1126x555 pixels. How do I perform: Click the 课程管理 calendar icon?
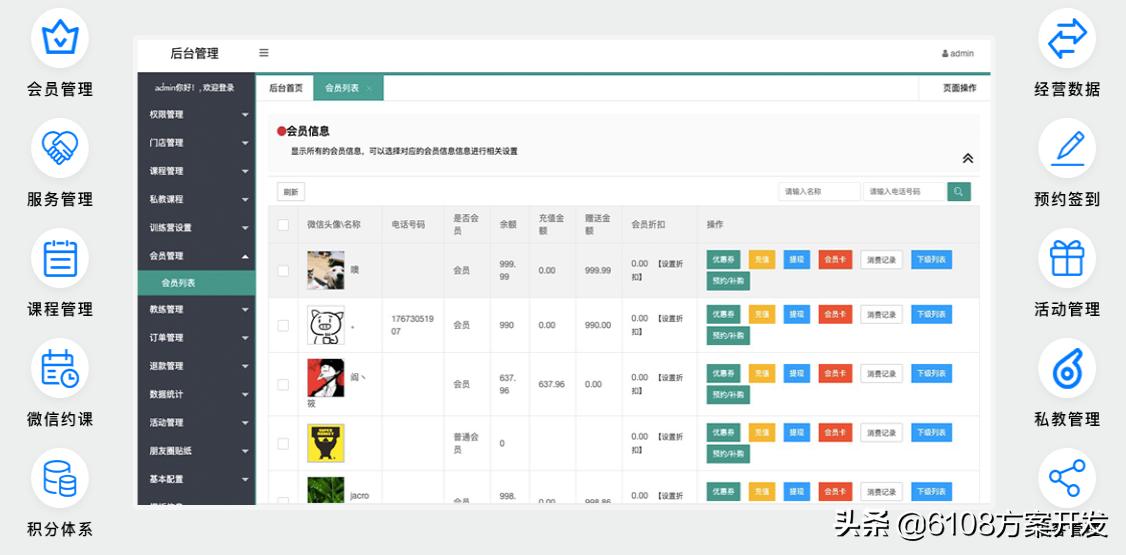60,258
